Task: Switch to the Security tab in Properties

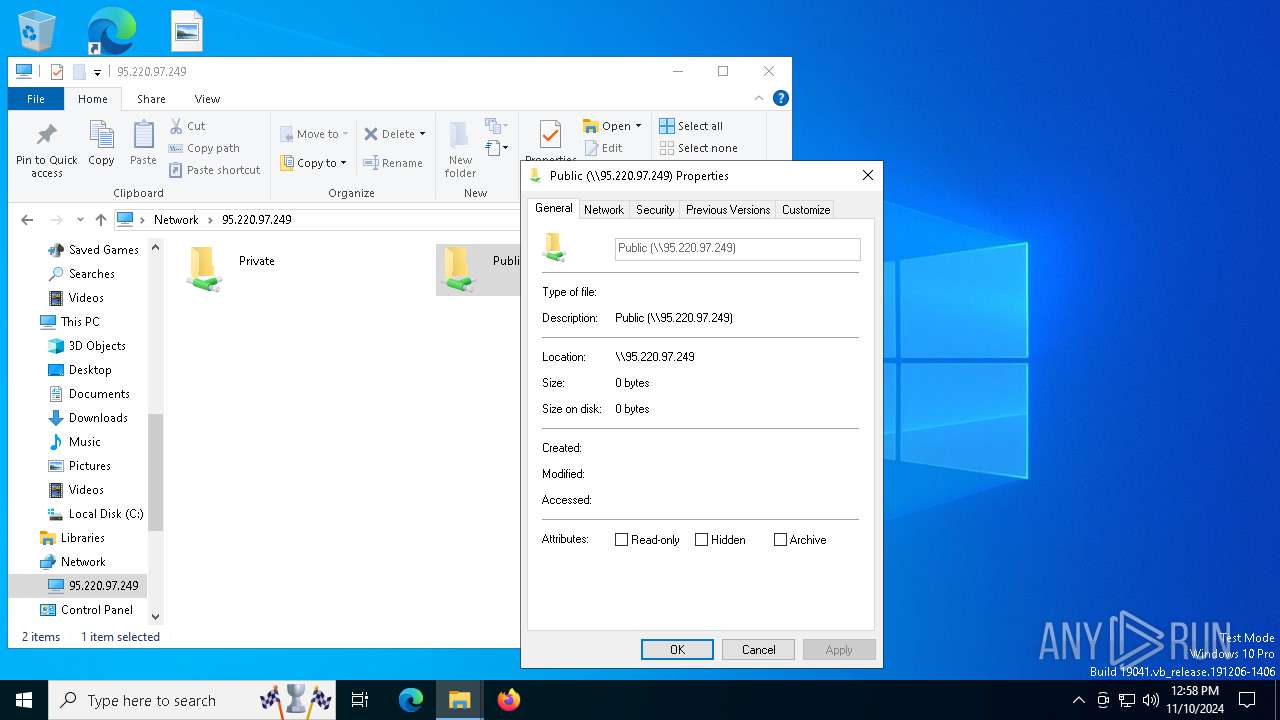Action: [x=655, y=210]
